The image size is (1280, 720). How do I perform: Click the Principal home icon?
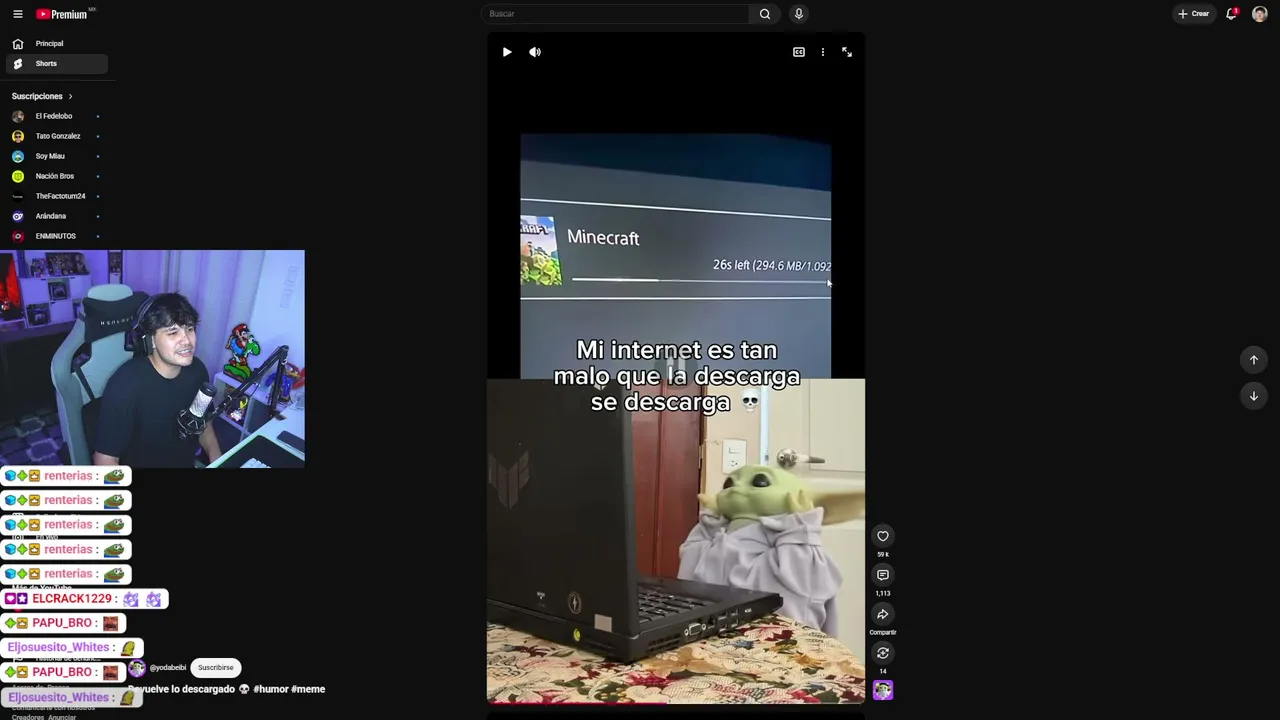18,44
